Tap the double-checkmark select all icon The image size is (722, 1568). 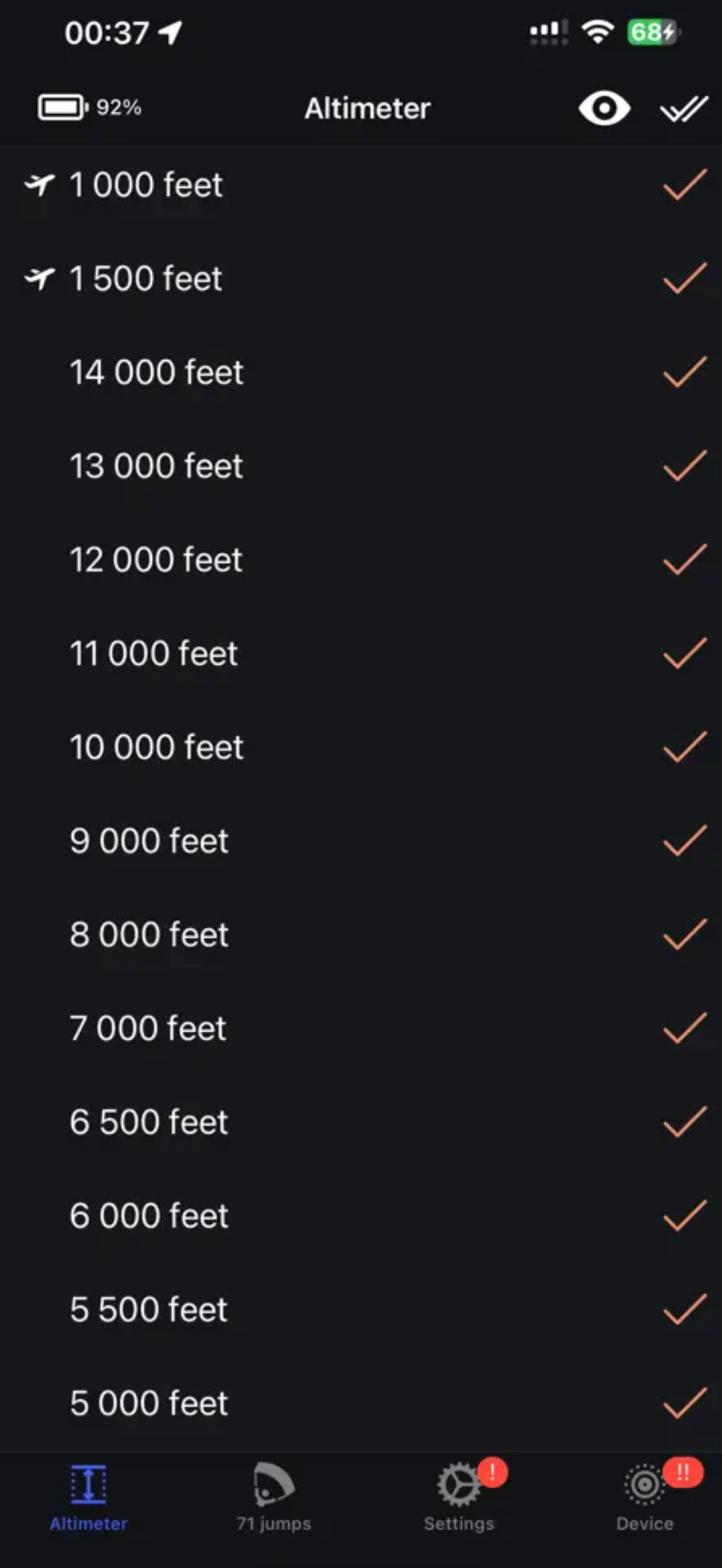point(683,109)
